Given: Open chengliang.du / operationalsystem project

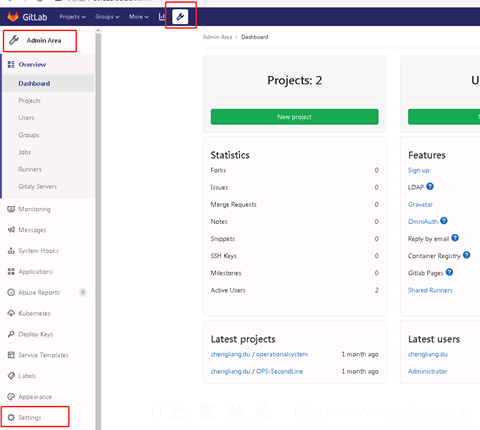Looking at the screenshot, I should click(x=259, y=354).
